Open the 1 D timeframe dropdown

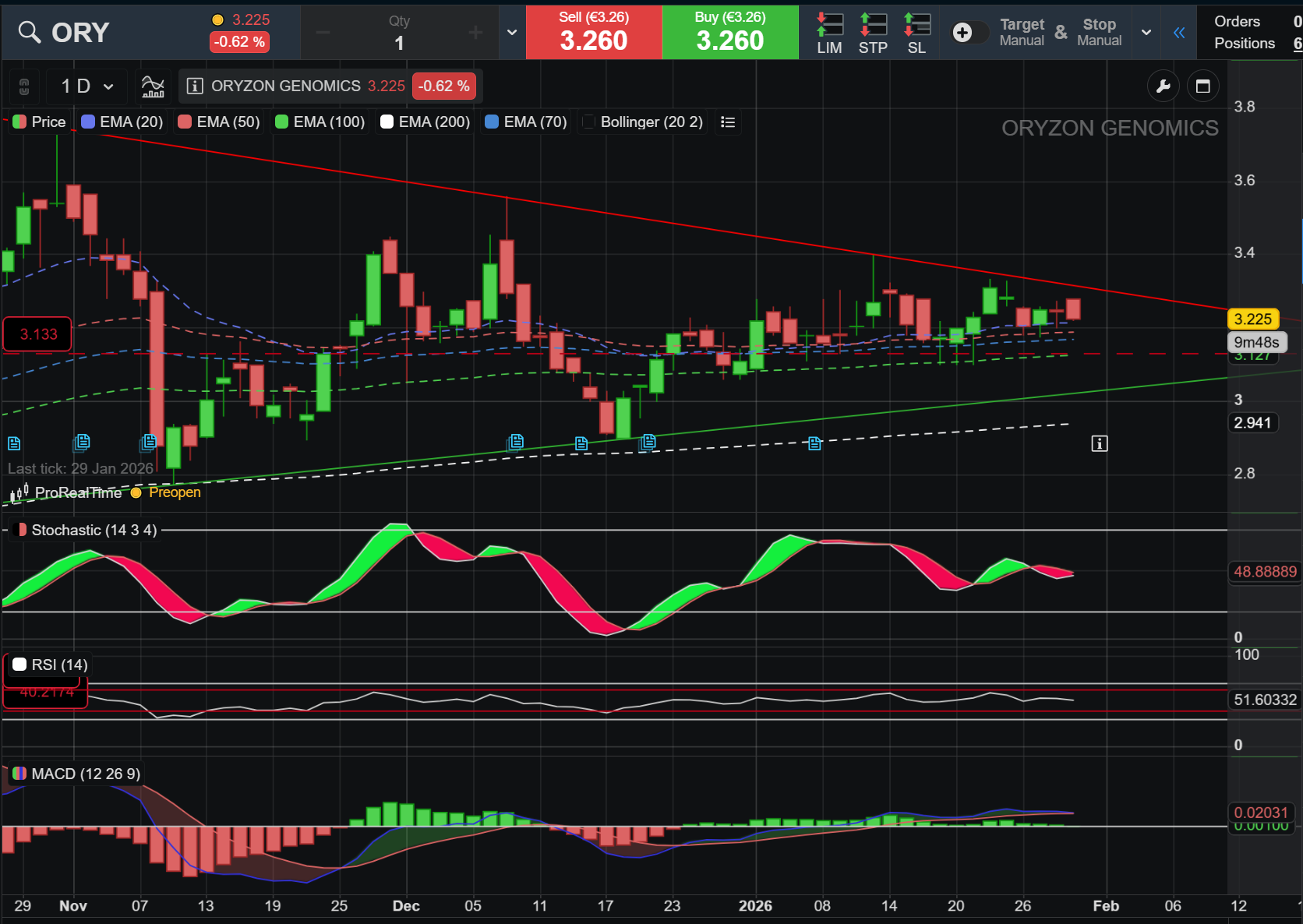coord(87,86)
